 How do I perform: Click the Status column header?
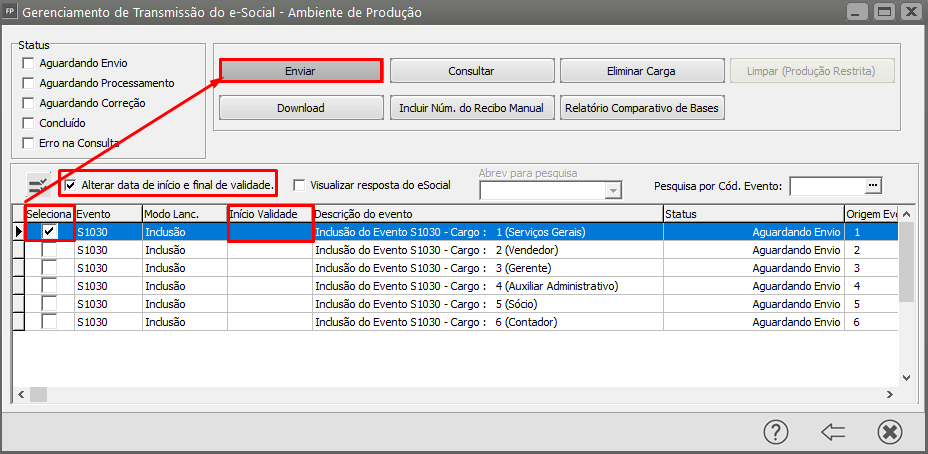(753, 214)
